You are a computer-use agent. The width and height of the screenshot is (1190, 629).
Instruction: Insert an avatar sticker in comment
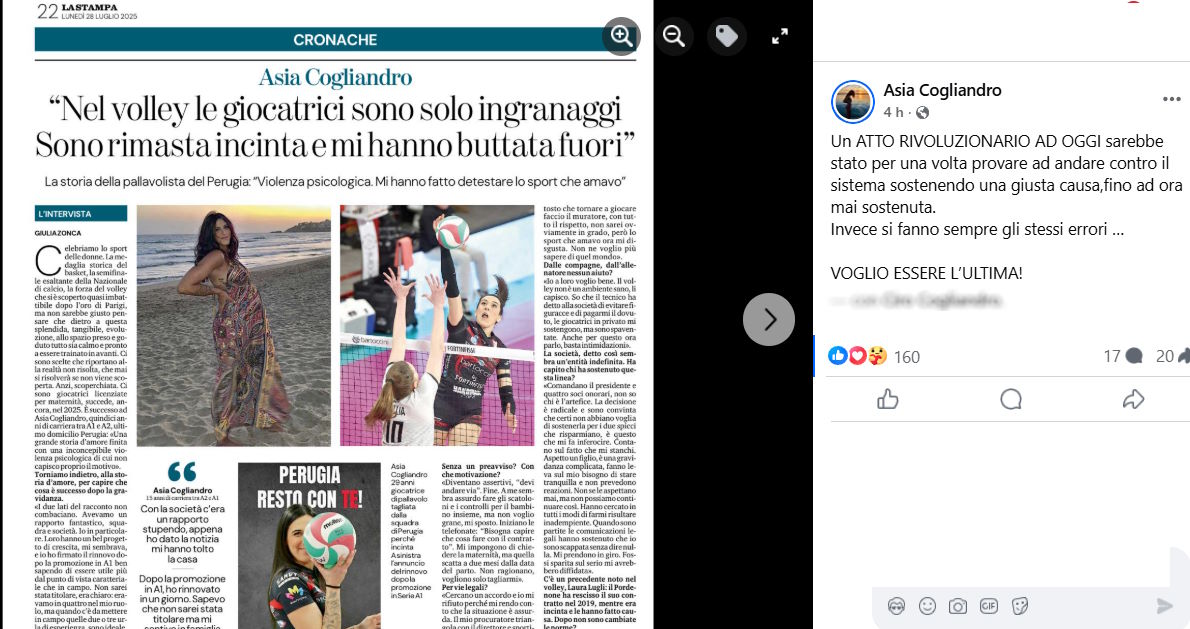[896, 605]
